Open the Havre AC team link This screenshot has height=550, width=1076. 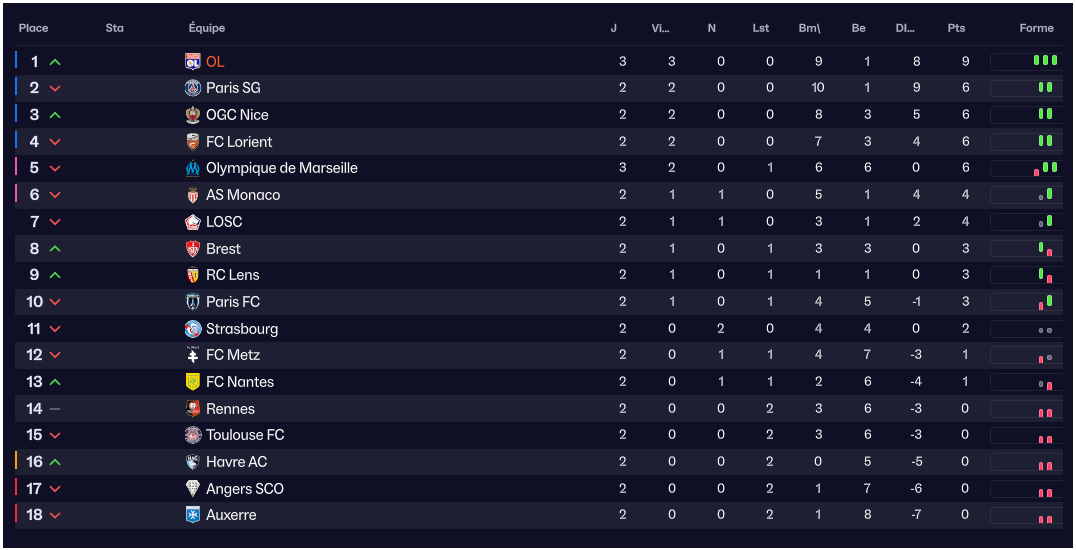coord(236,462)
